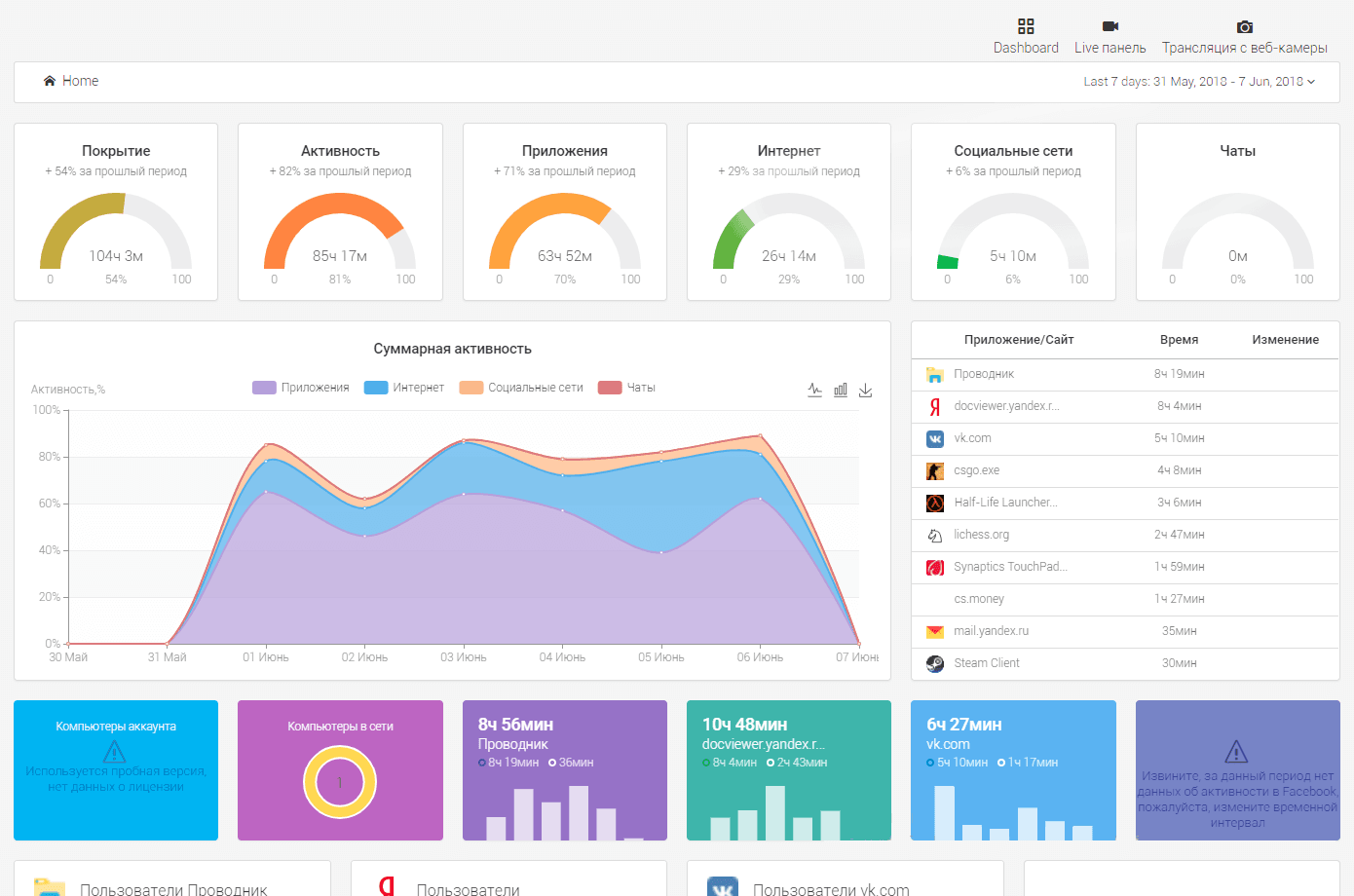The height and width of the screenshot is (896, 1354).
Task: Click the Steam Client icon in table
Action: click(935, 663)
